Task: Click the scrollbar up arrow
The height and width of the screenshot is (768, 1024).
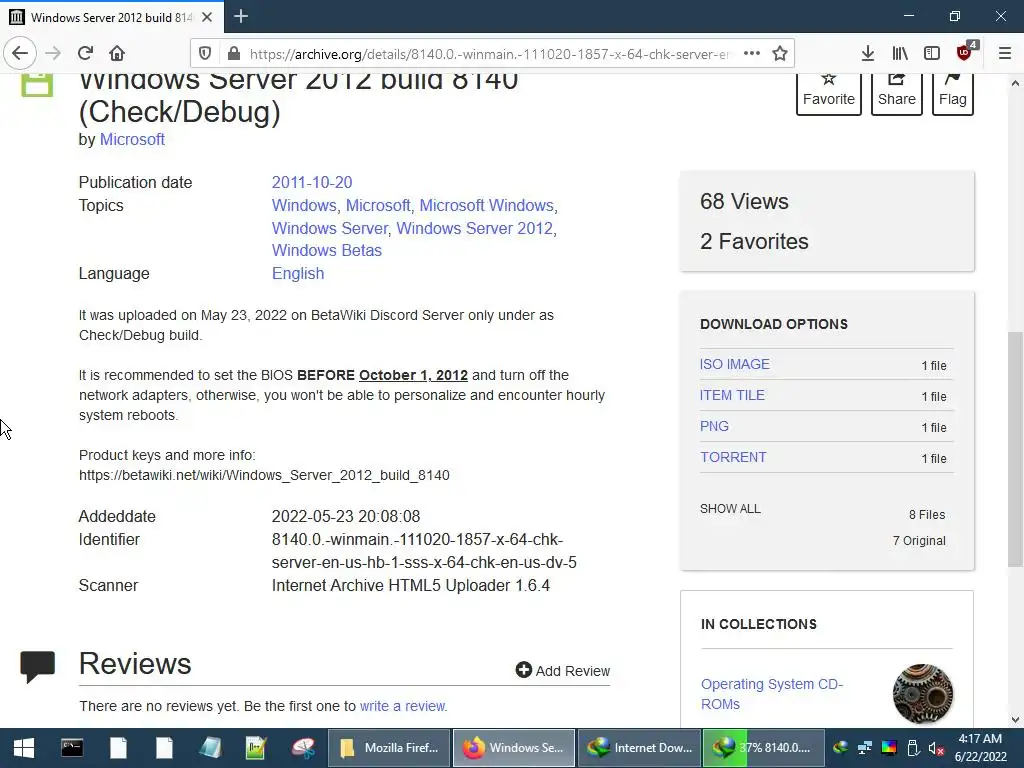Action: (1015, 83)
